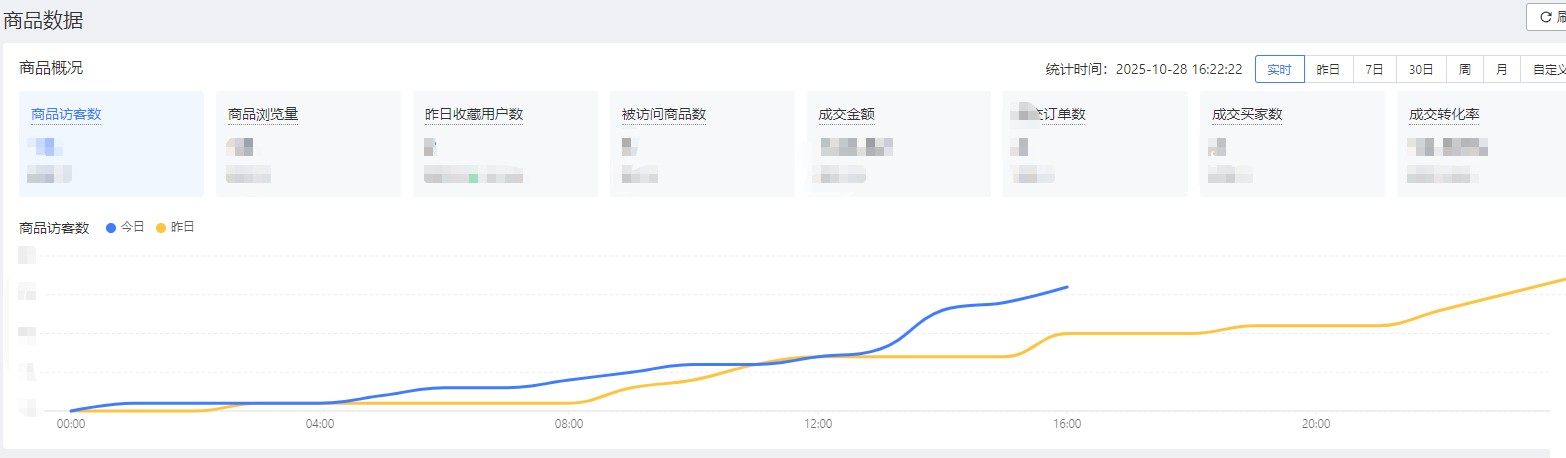This screenshot has height=458, width=1566.
Task: Select the 商品浏览量 metric card
Action: tap(308, 144)
